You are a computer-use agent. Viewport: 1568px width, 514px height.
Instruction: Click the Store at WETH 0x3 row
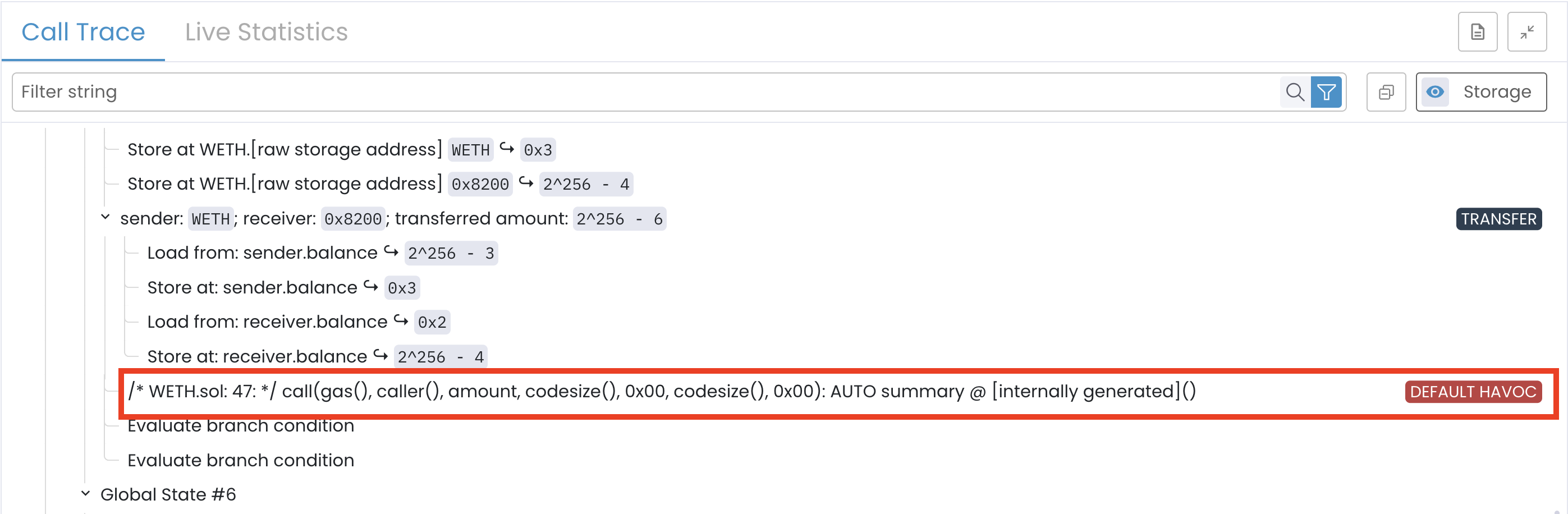coord(285,150)
